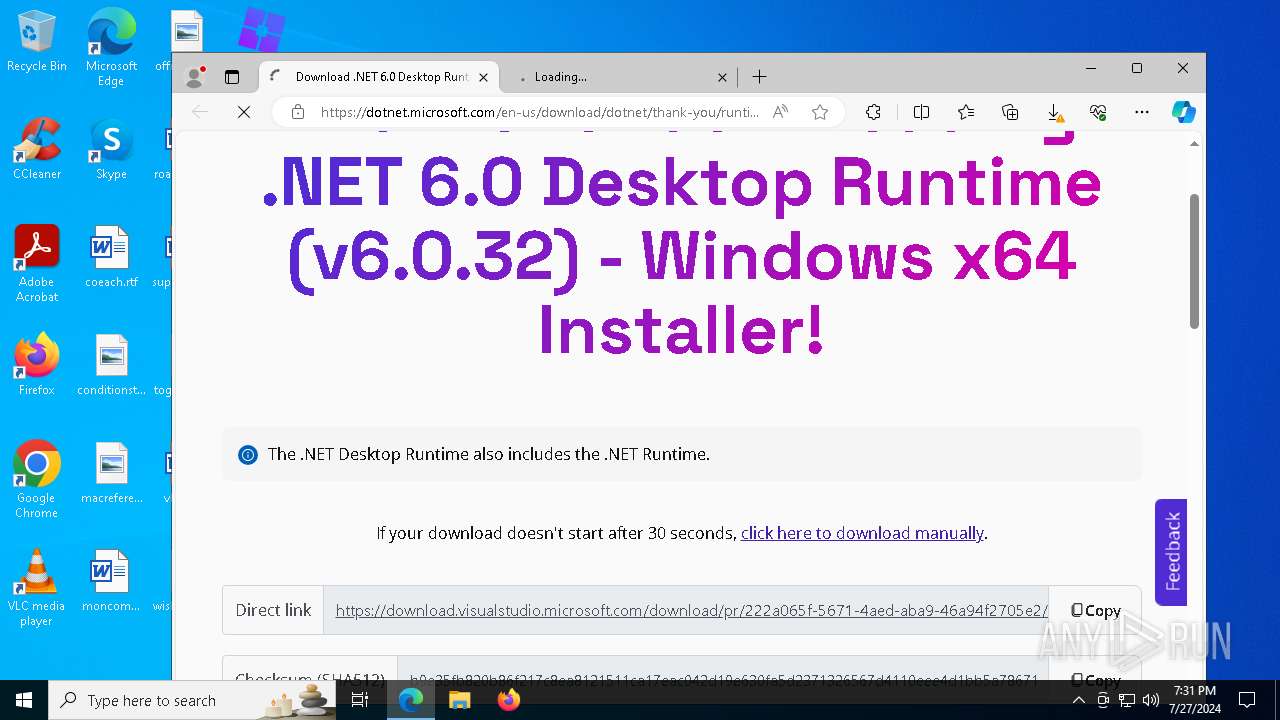
Task: Open the tab actions menu icon
Action: (232, 77)
